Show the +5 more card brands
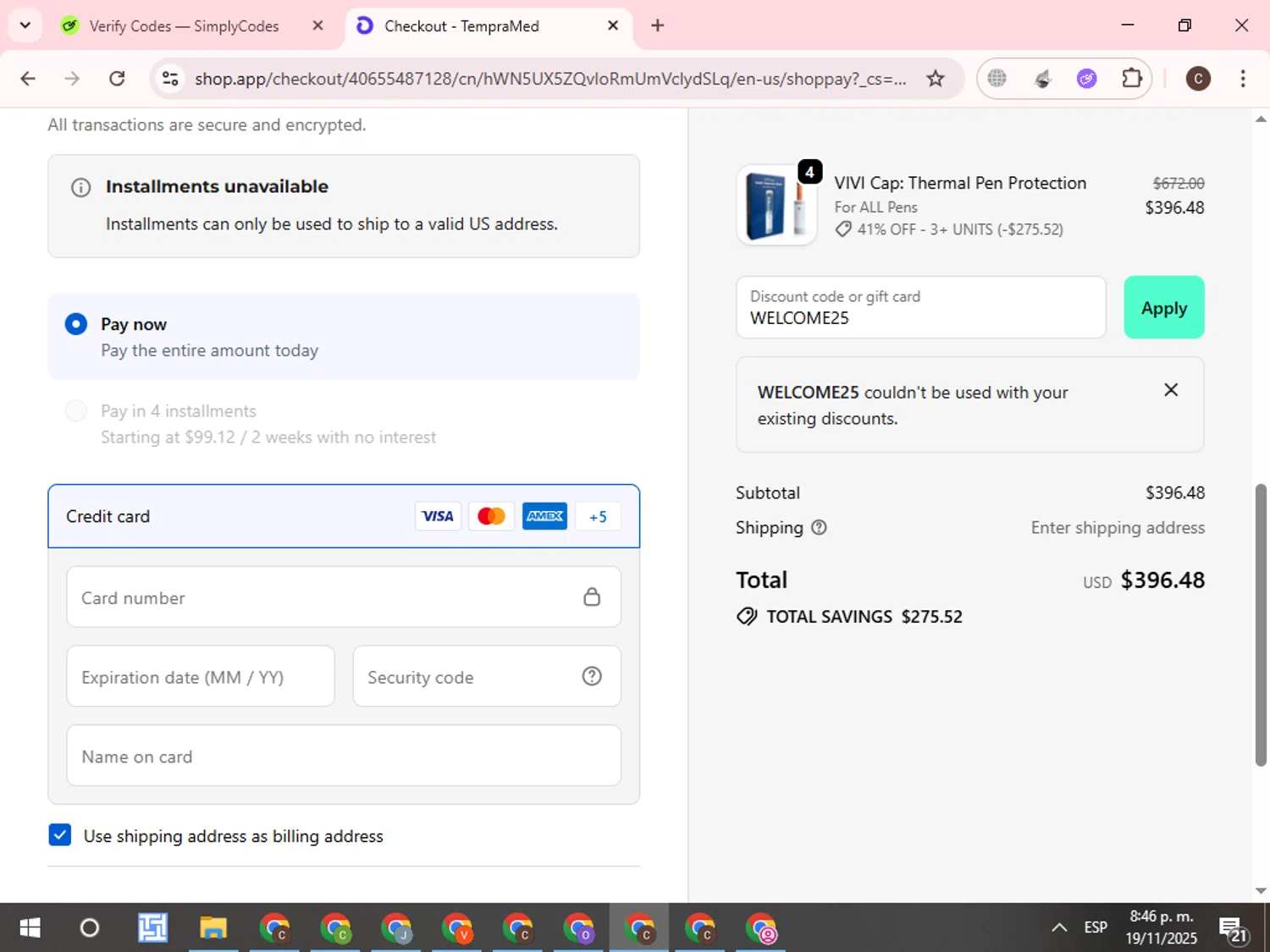Screen dimensions: 1270x952 pyautogui.click(x=598, y=516)
